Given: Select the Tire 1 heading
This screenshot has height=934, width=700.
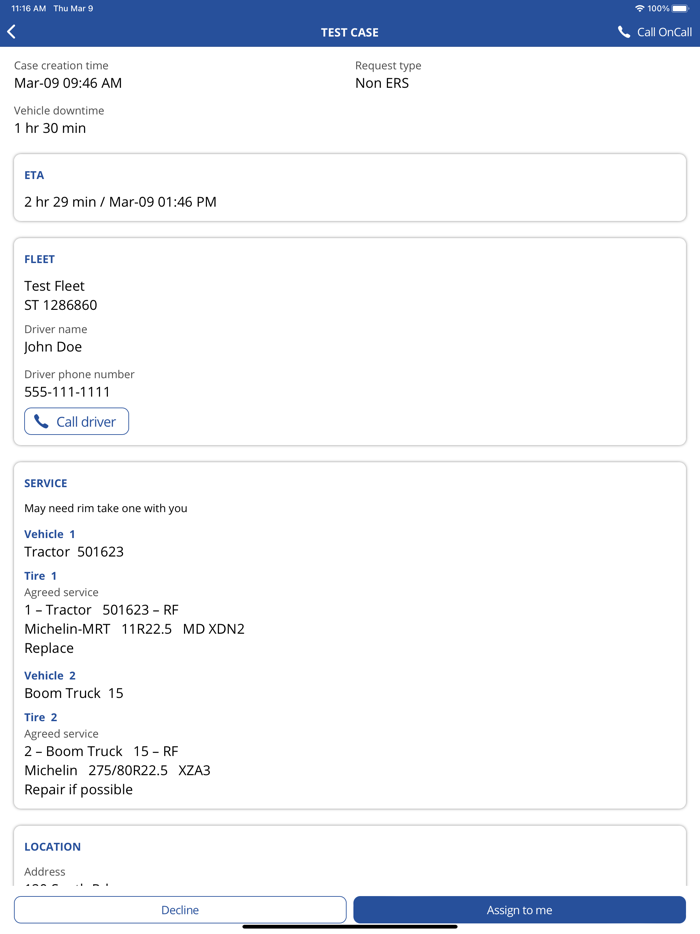Looking at the screenshot, I should (x=41, y=576).
